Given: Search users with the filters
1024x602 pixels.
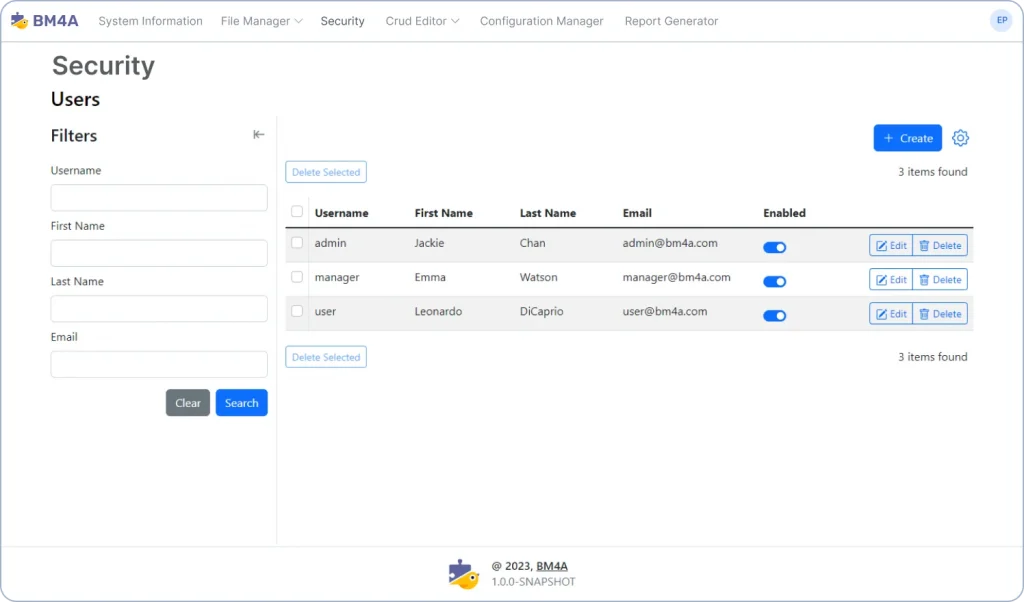Looking at the screenshot, I should [x=242, y=403].
